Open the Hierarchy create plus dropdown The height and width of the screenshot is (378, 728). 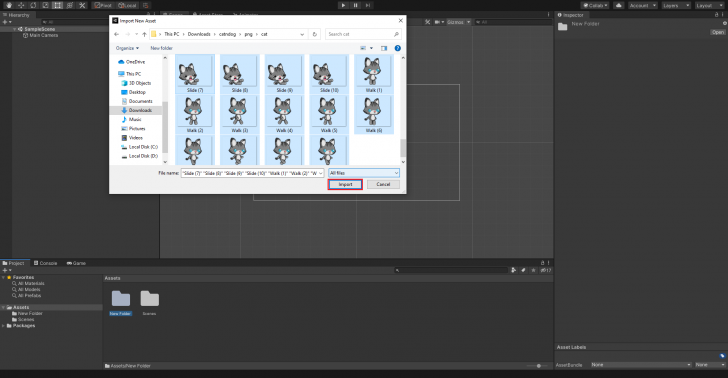coord(6,22)
